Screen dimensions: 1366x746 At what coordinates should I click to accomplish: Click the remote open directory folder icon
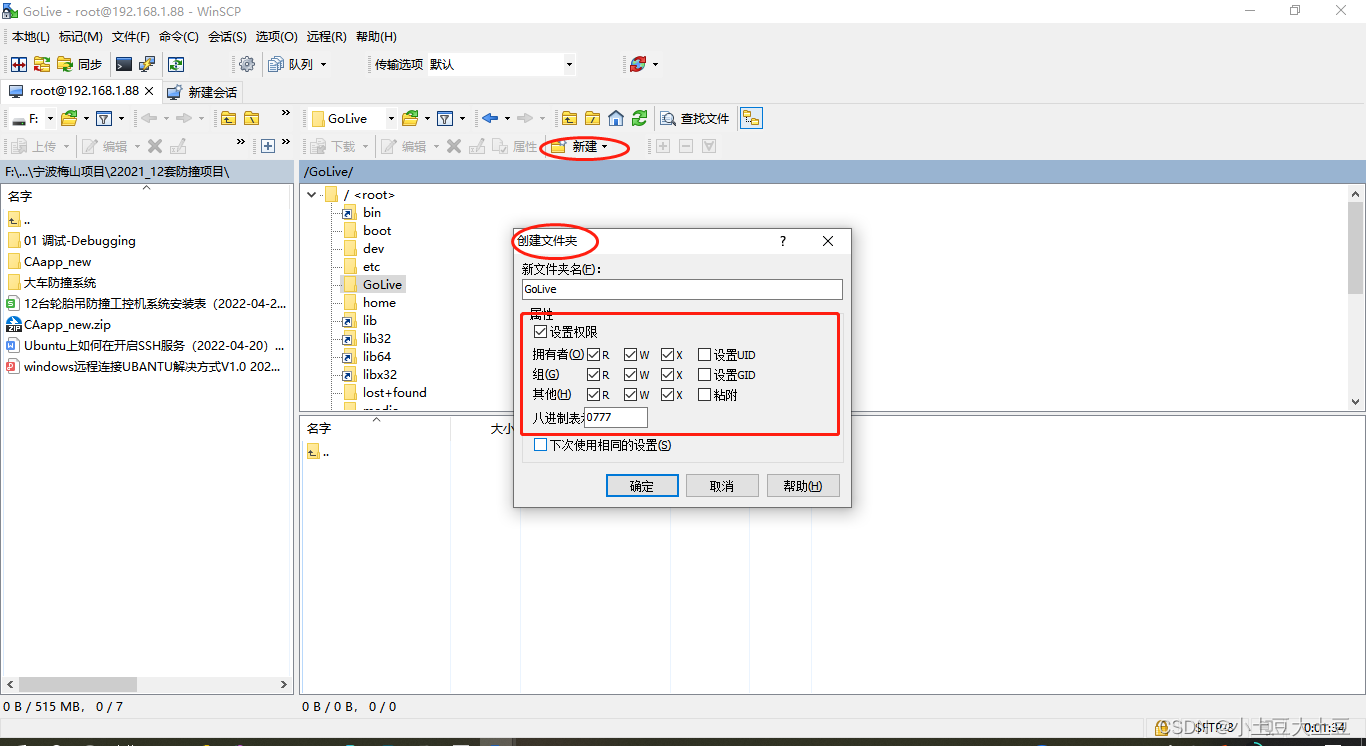tap(410, 118)
